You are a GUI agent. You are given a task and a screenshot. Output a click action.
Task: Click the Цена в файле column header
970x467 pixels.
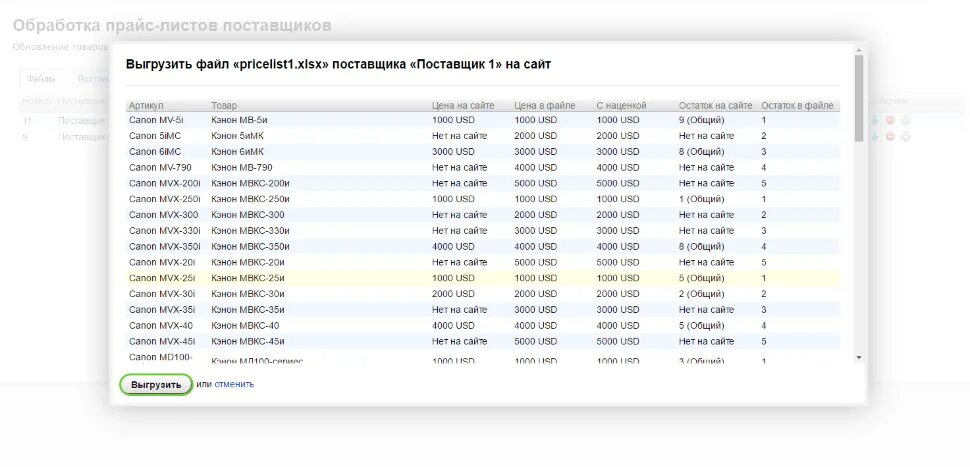pos(545,106)
